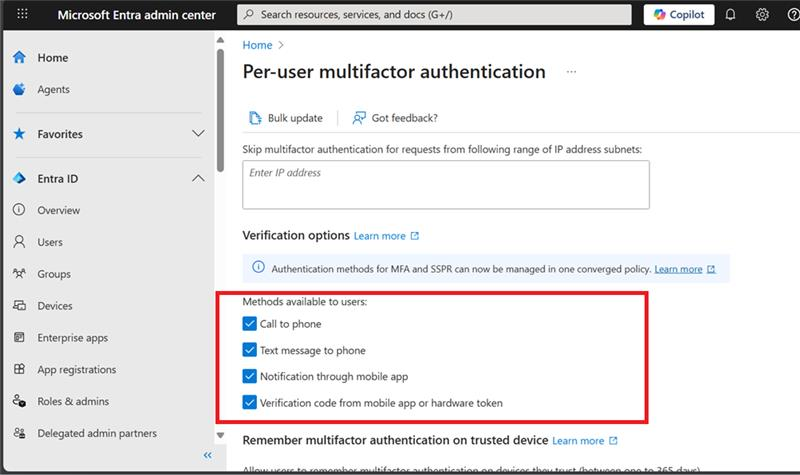
Task: Click the Roles & admins icon
Action: point(19,401)
